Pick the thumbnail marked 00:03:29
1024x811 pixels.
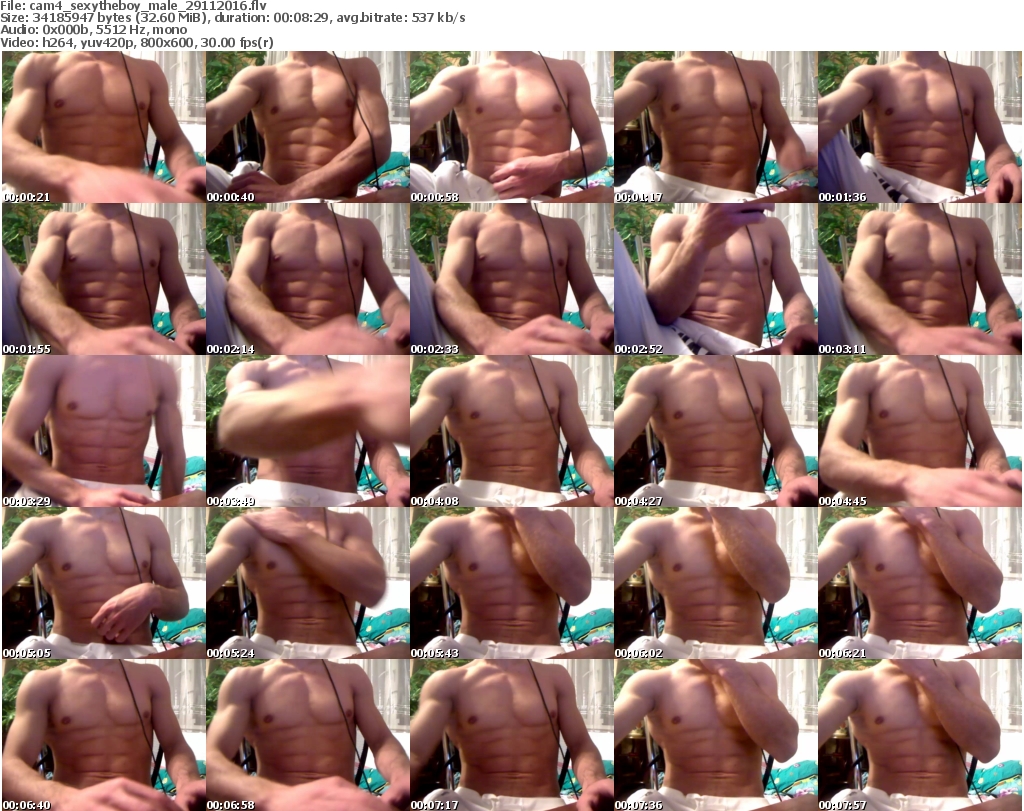pyautogui.click(x=104, y=431)
